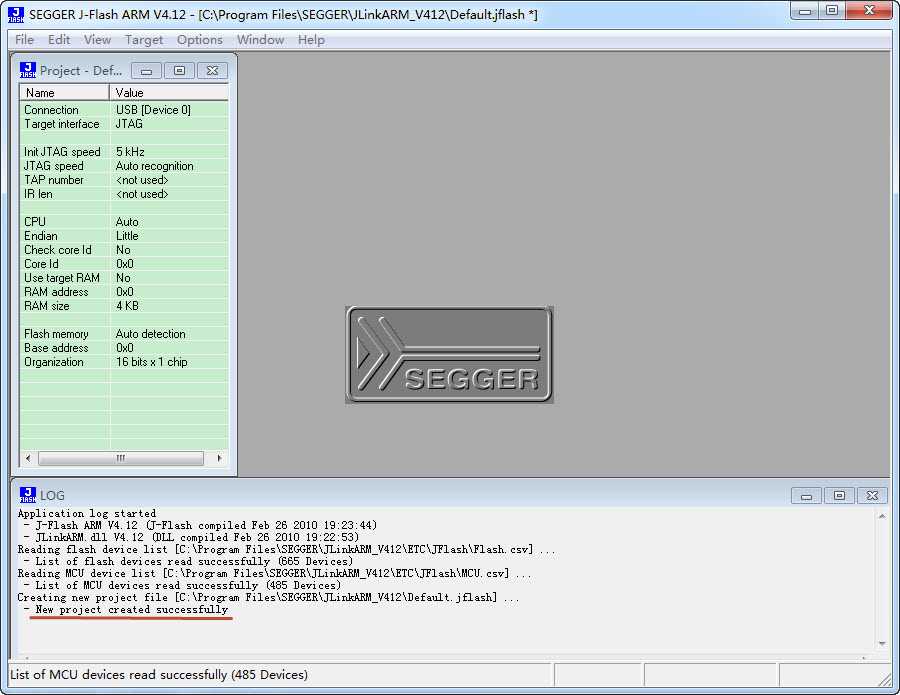This screenshot has width=900, height=695.
Task: Close the LOG panel
Action: tap(872, 495)
